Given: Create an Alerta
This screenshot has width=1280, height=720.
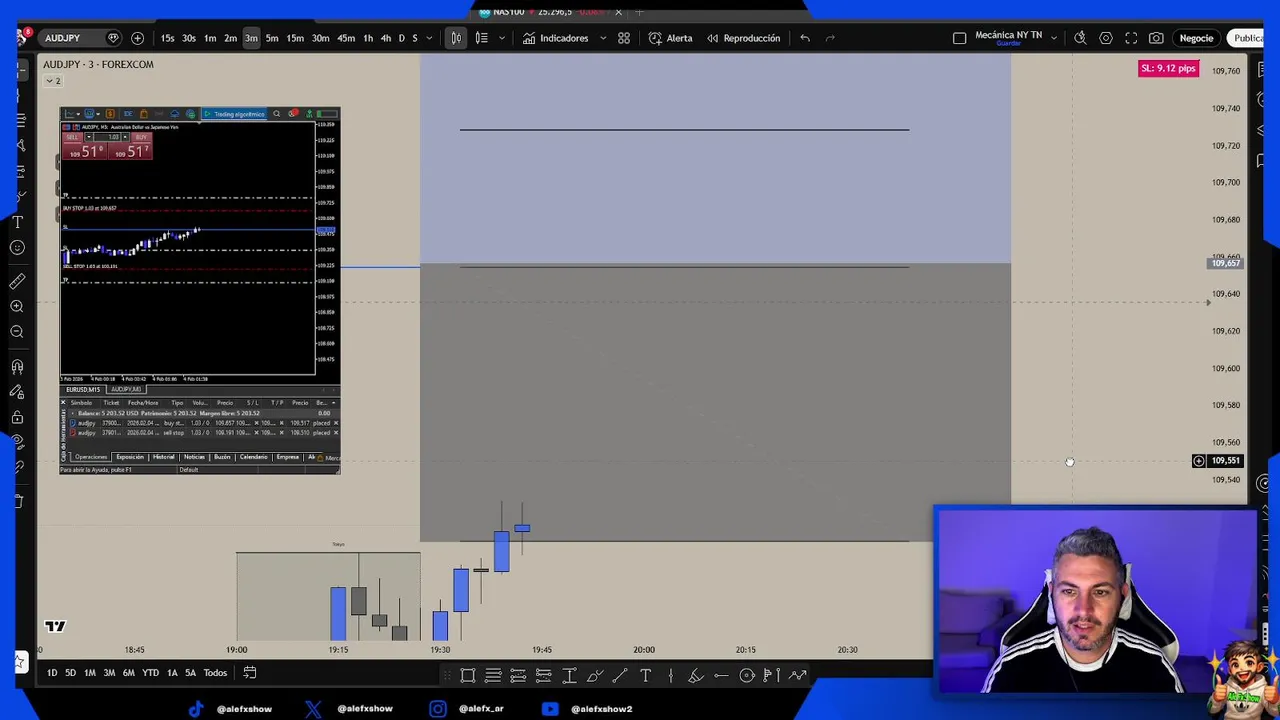Looking at the screenshot, I should pos(670,38).
